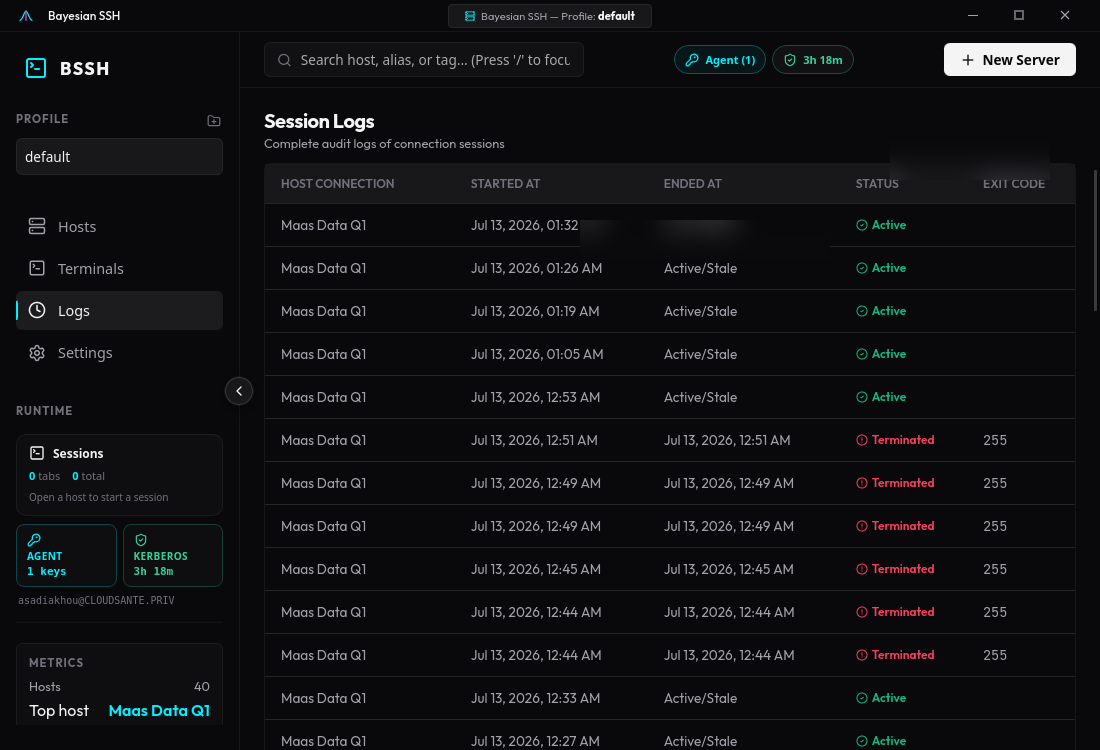
Task: Click the Kerberos 3h 18m top badge
Action: [812, 60]
